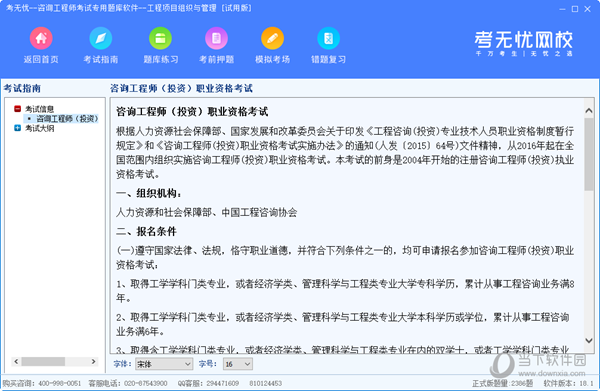600x391 pixels.
Task: Click the 人力资源和社会保障部、中国工程咨询协会 line
Action: point(207,213)
